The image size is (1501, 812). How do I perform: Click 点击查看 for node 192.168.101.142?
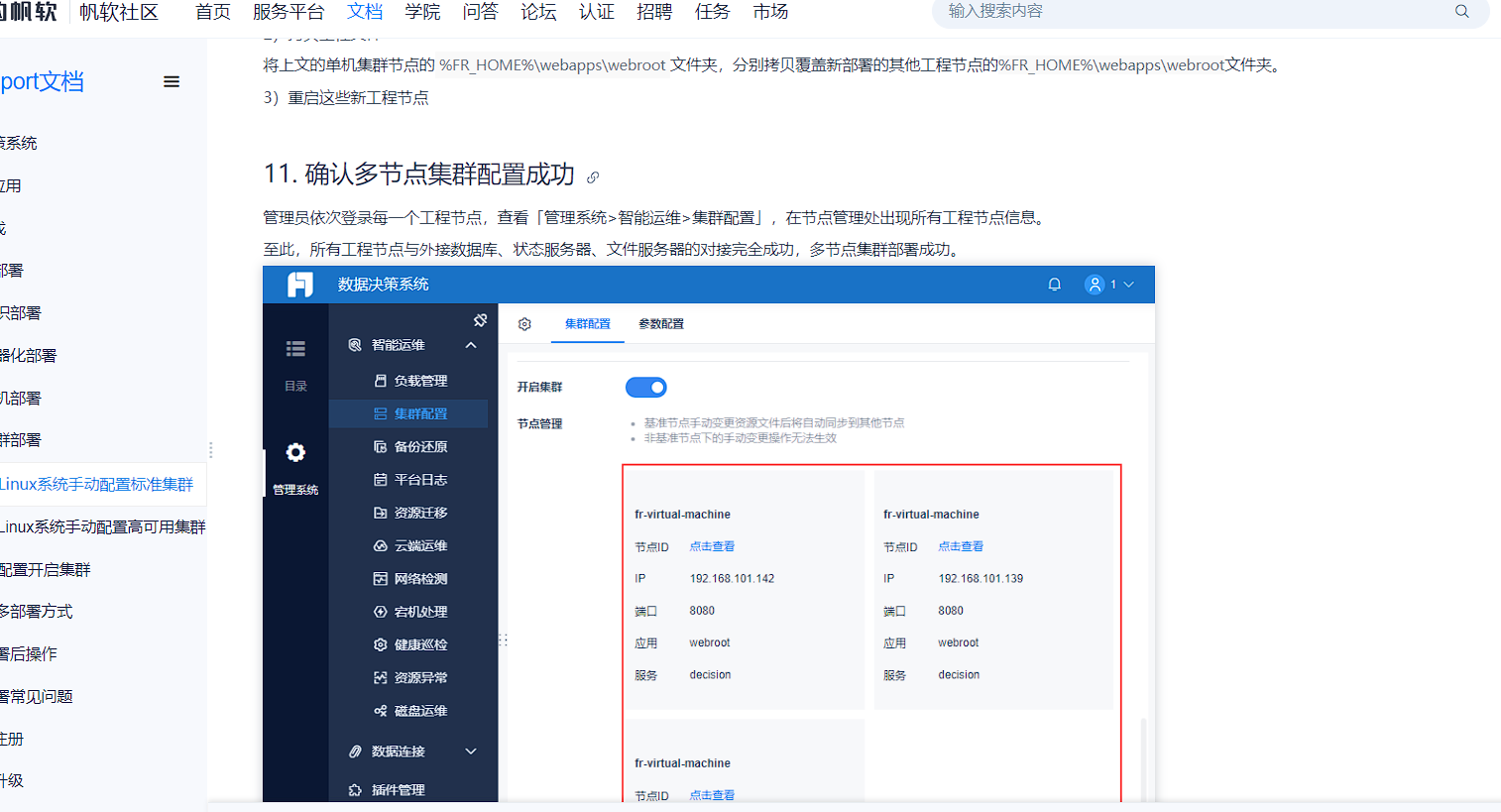(x=712, y=546)
